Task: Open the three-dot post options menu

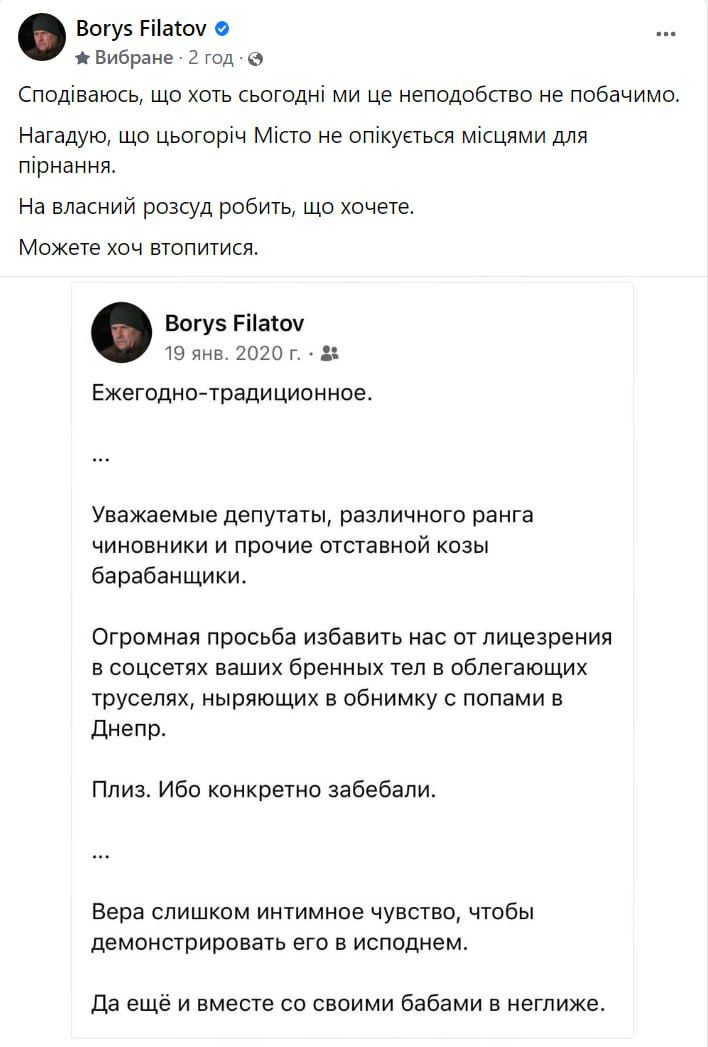Action: click(x=666, y=34)
